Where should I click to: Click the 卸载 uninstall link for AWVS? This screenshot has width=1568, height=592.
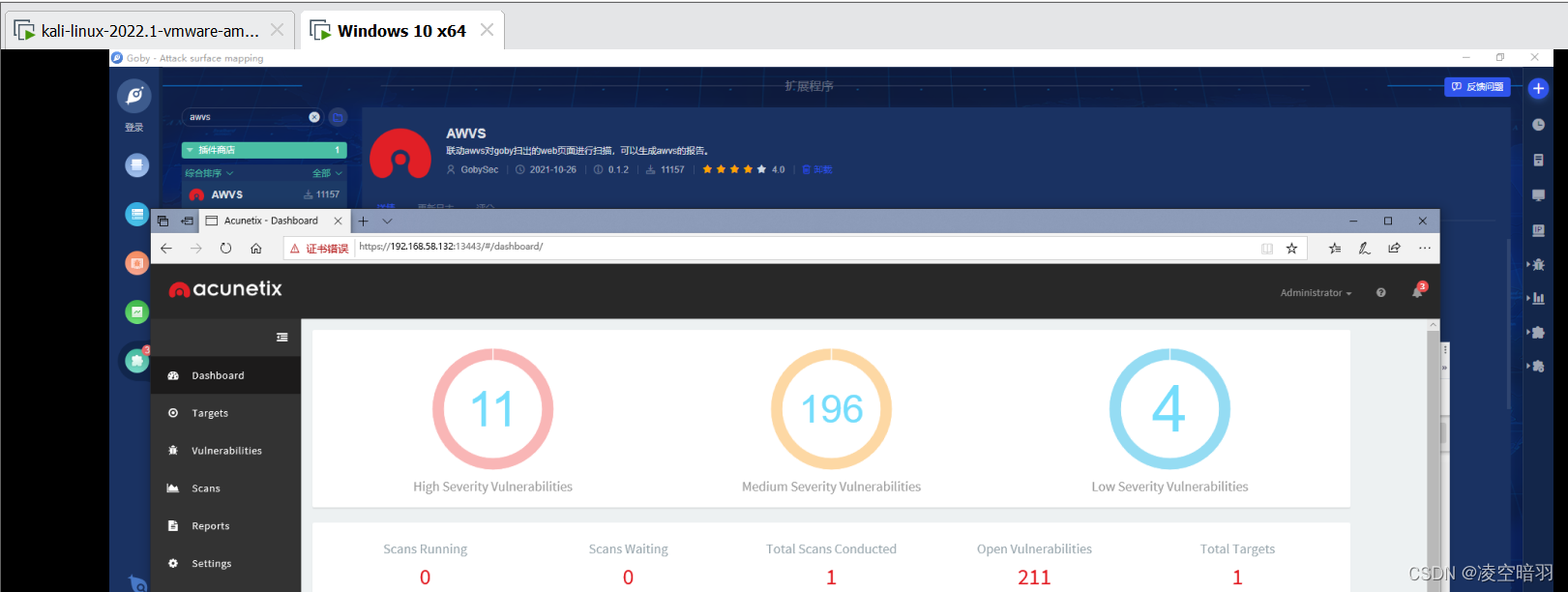[x=817, y=169]
